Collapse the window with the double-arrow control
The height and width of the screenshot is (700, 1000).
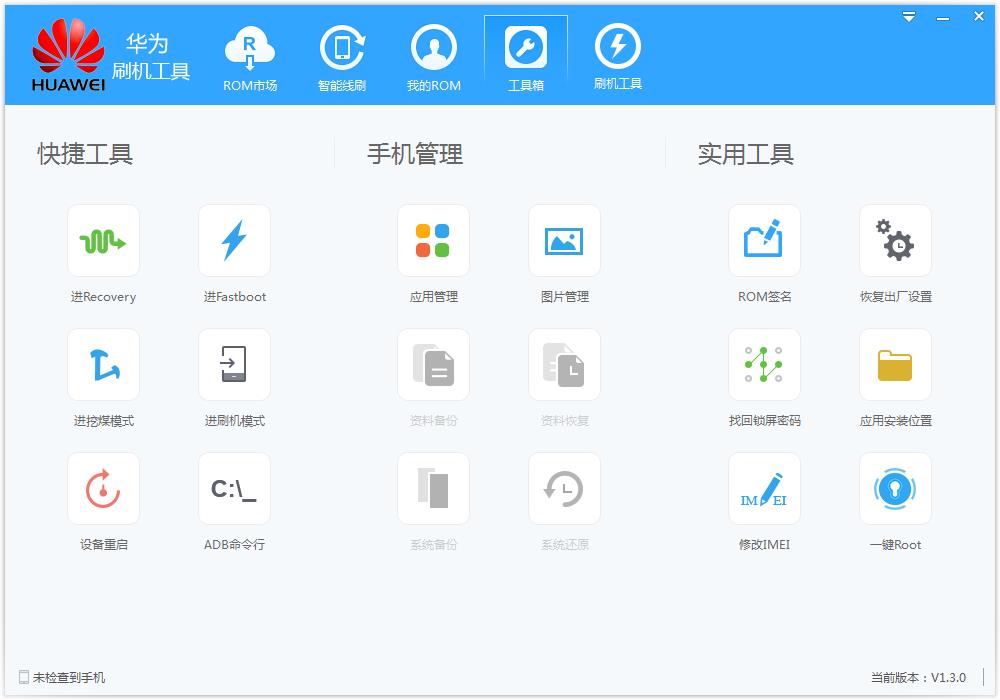click(908, 16)
